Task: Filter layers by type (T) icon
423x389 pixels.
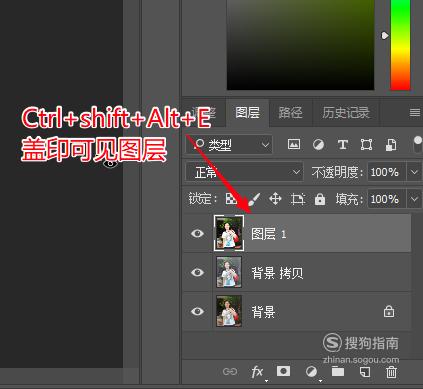Action: pos(343,145)
